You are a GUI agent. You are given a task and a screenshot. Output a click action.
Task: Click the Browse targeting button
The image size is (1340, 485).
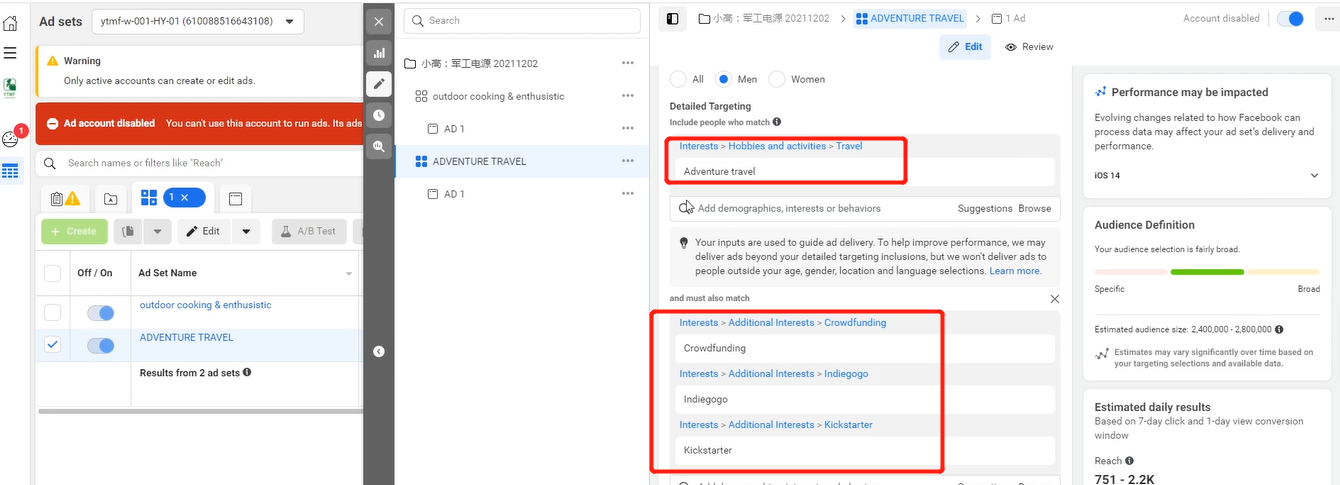pos(1035,209)
